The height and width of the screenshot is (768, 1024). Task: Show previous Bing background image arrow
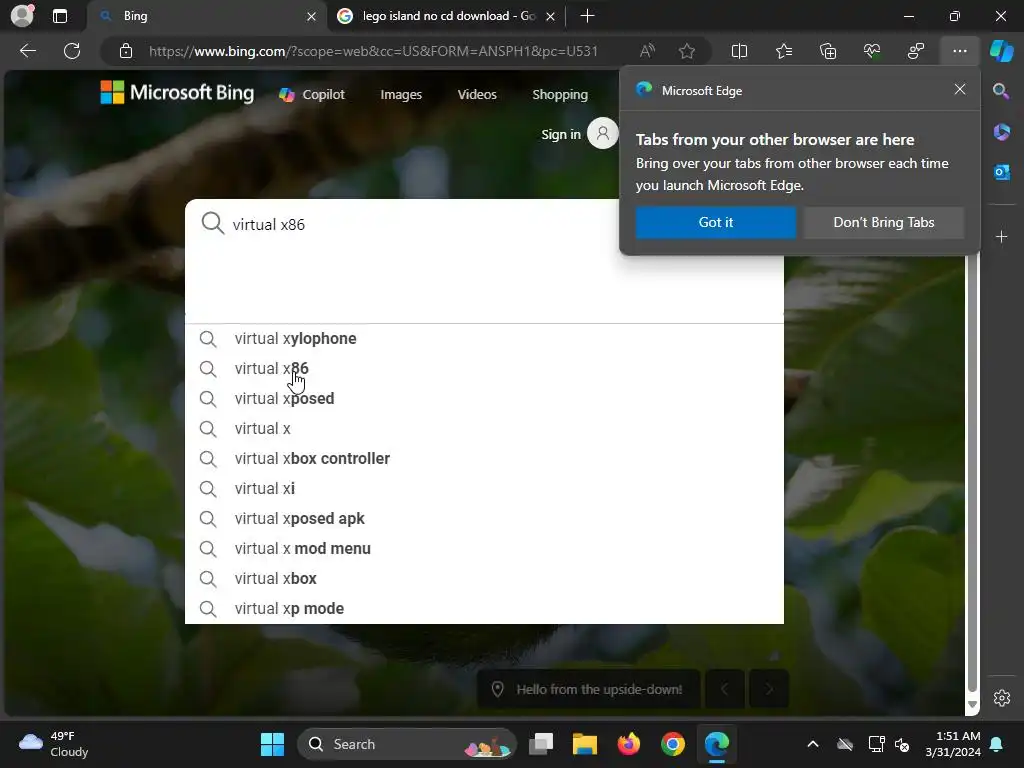[724, 689]
